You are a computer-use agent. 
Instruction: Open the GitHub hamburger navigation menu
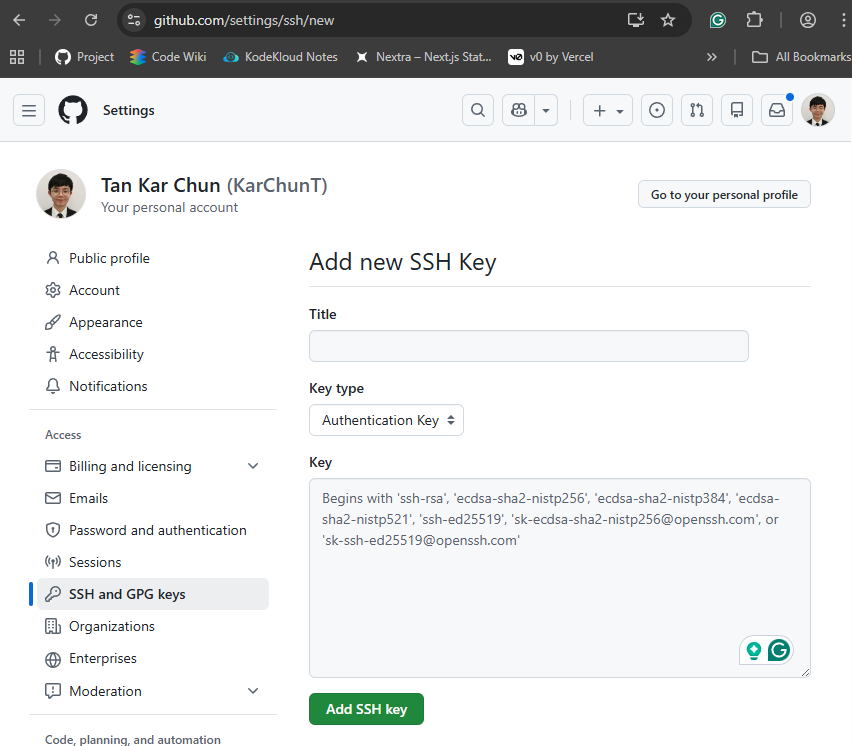tap(29, 110)
